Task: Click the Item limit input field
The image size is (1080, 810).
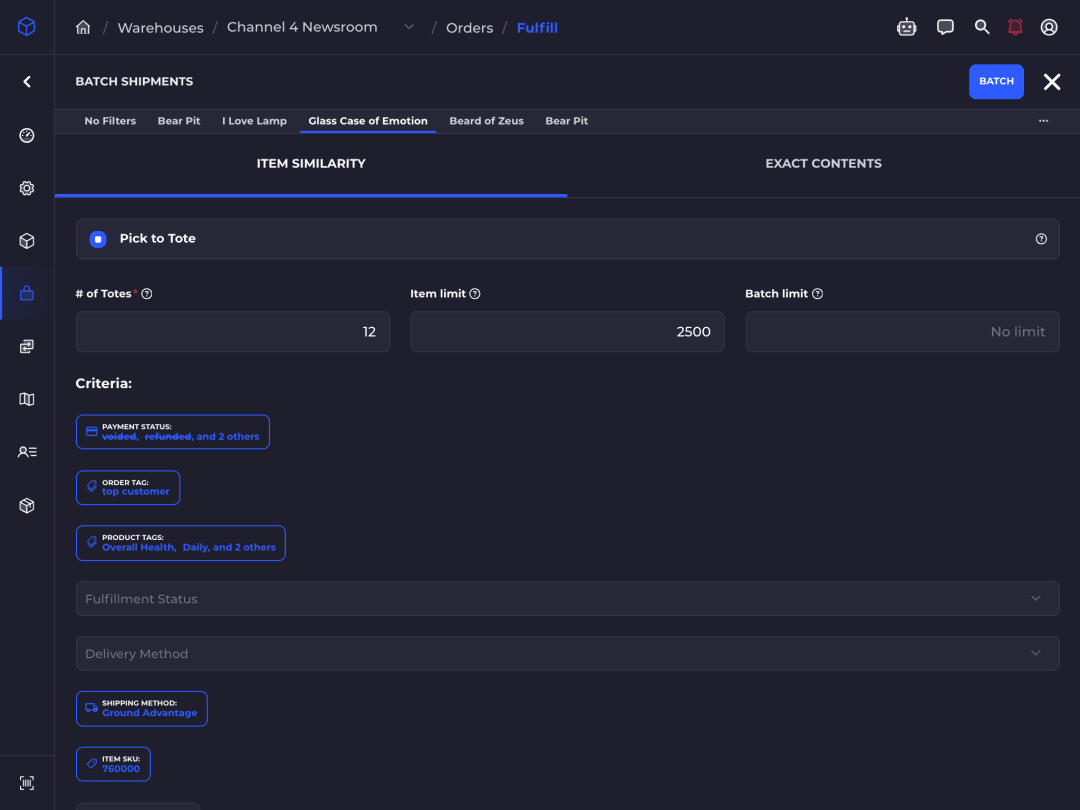Action: [567, 331]
